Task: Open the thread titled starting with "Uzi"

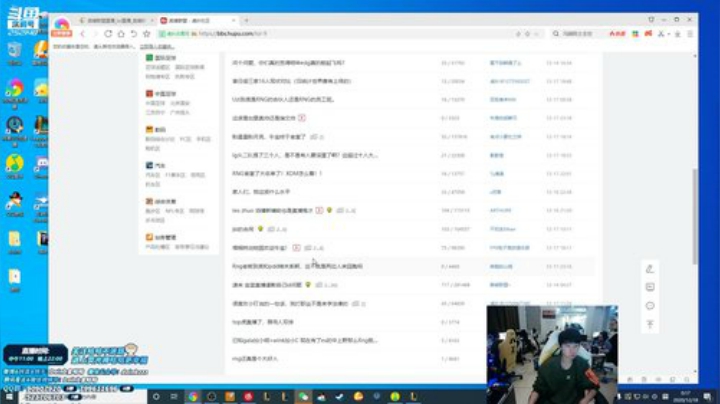Action: pos(283,100)
